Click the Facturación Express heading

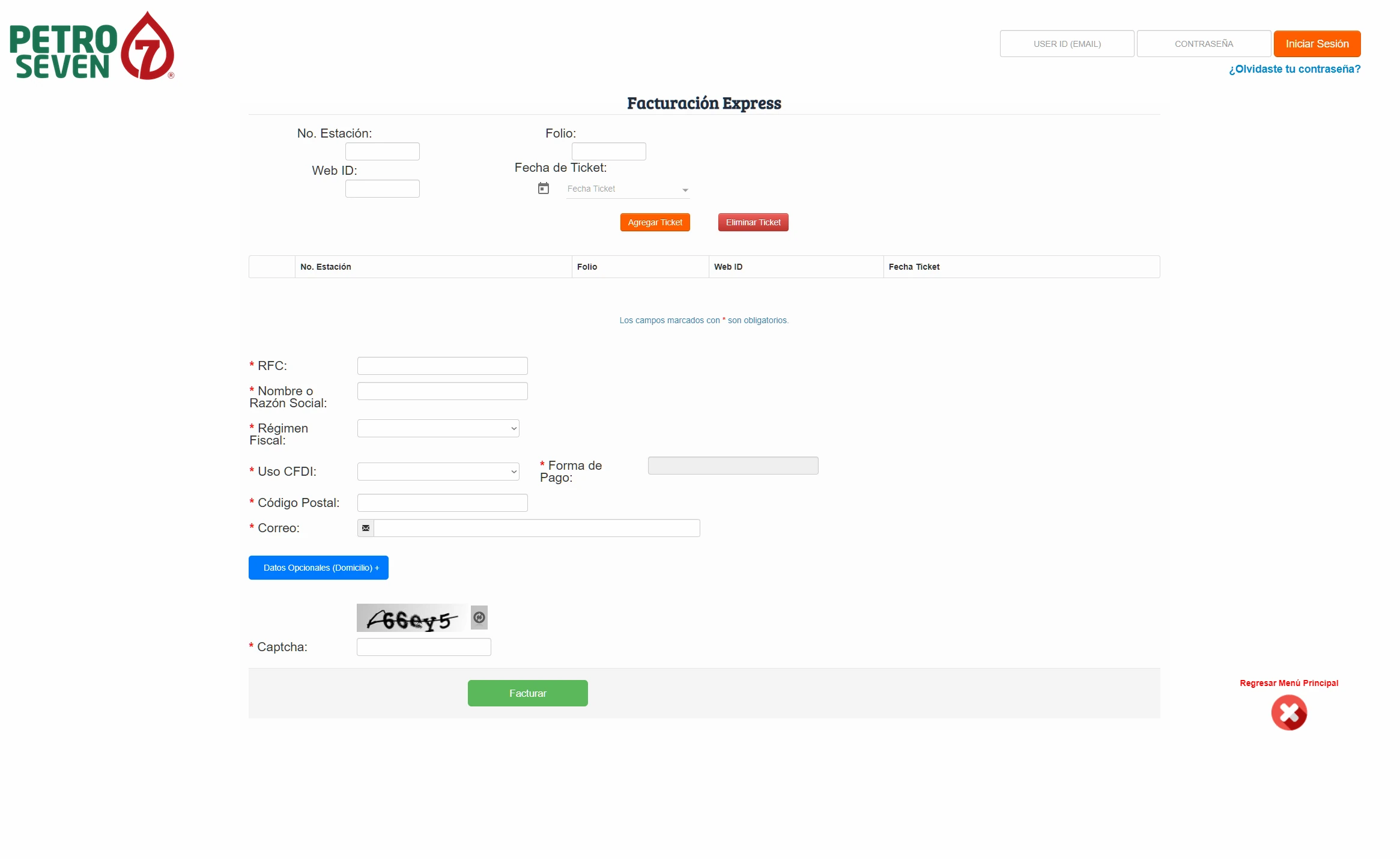point(704,103)
